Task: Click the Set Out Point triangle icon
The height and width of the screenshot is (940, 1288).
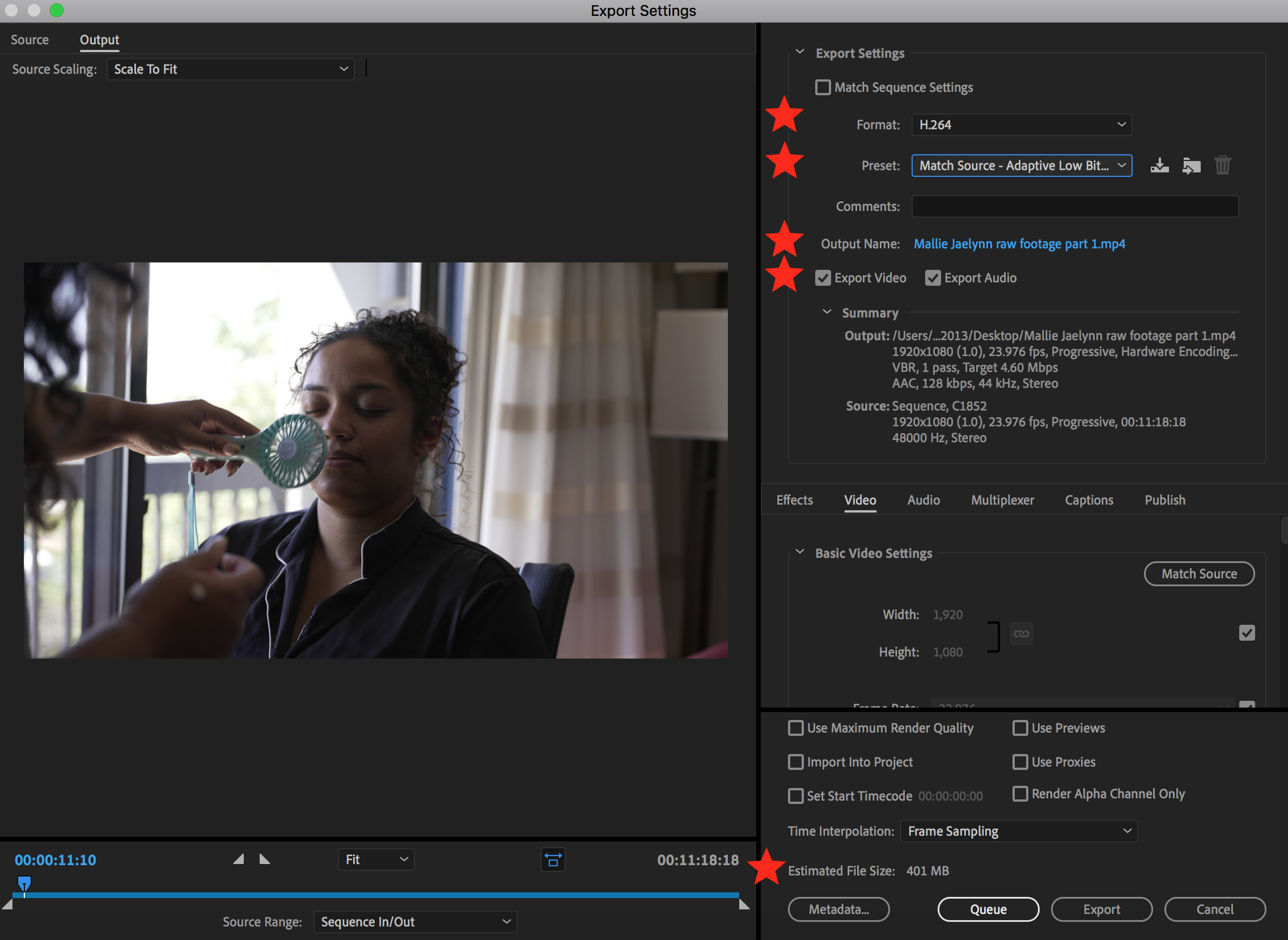Action: (x=265, y=858)
